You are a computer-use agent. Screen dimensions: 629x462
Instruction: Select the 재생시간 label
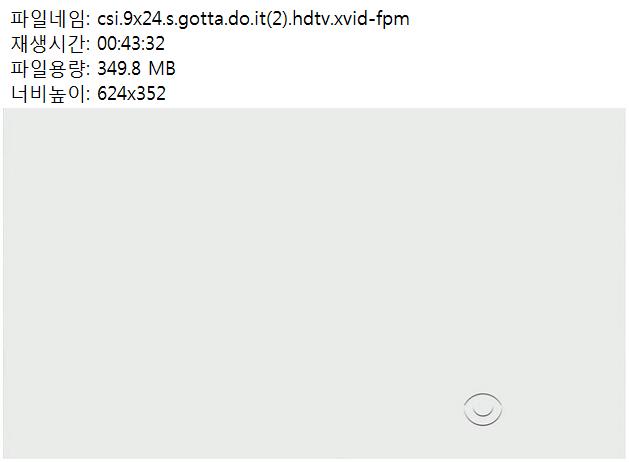(x=48, y=44)
